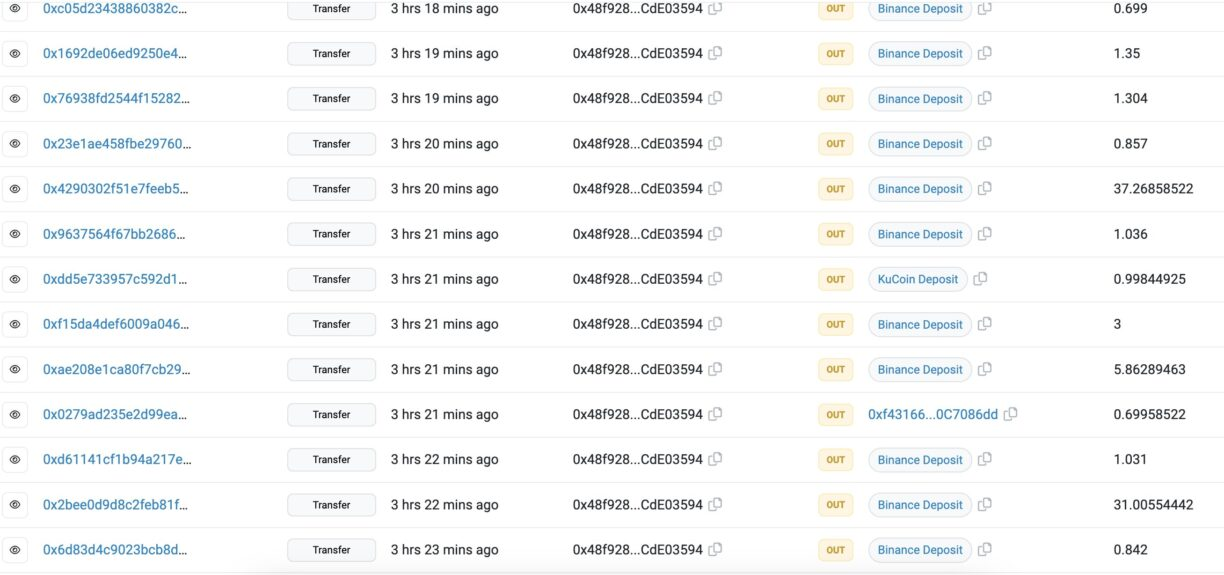The height and width of the screenshot is (575, 1224).
Task: Toggle eye preview for 0x4290302f51e7feeb5
Action: pyautogui.click(x=15, y=189)
